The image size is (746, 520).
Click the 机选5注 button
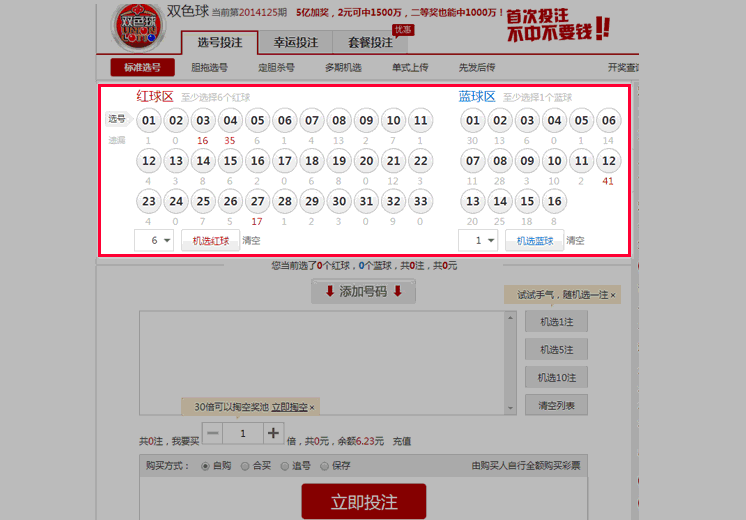[557, 350]
